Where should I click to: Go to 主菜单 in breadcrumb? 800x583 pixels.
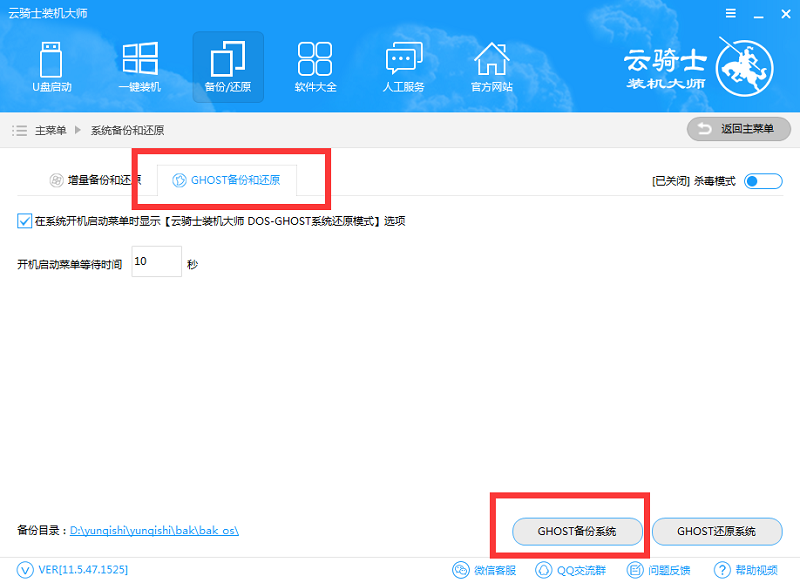(51, 131)
